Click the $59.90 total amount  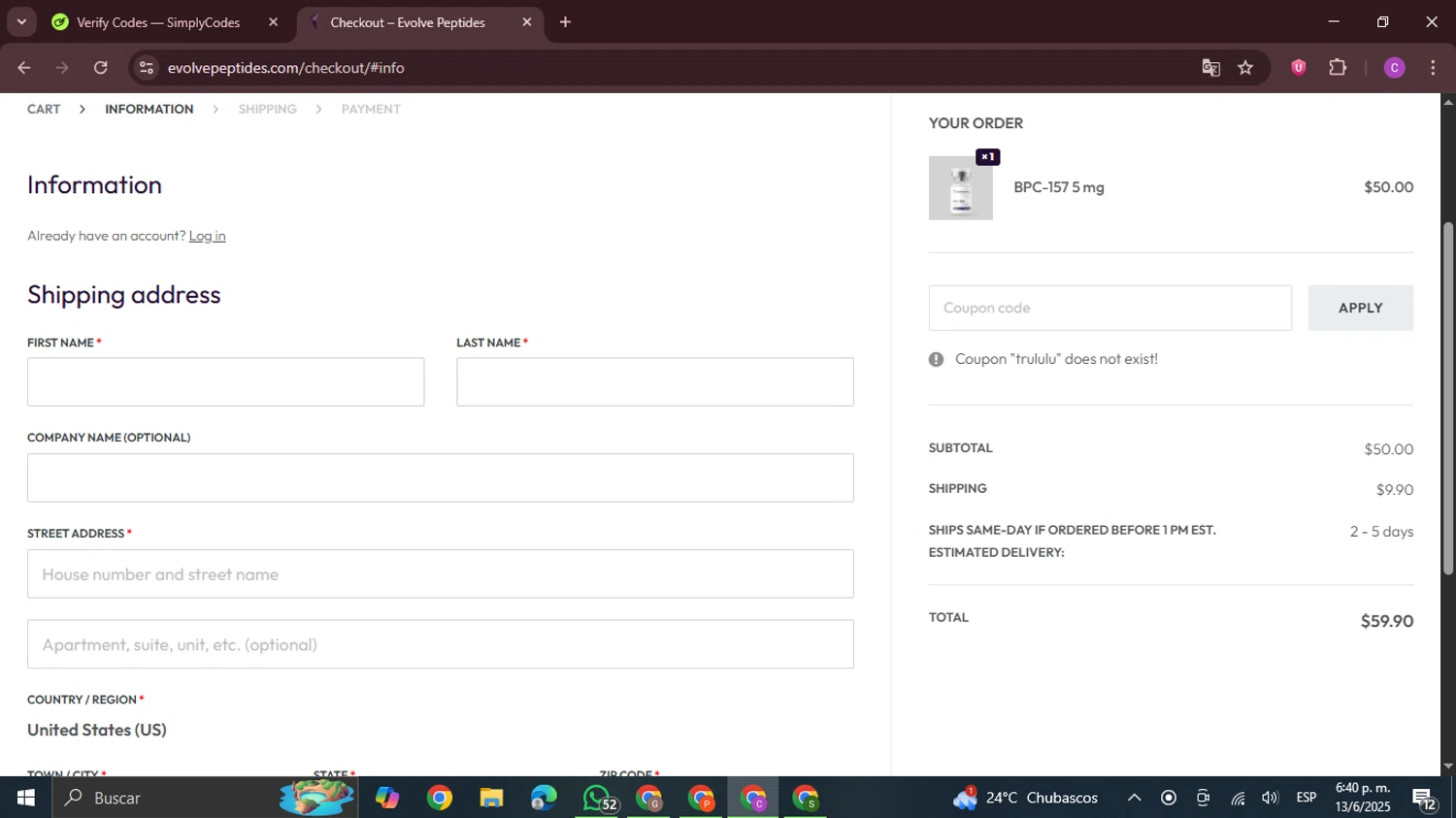1386,621
